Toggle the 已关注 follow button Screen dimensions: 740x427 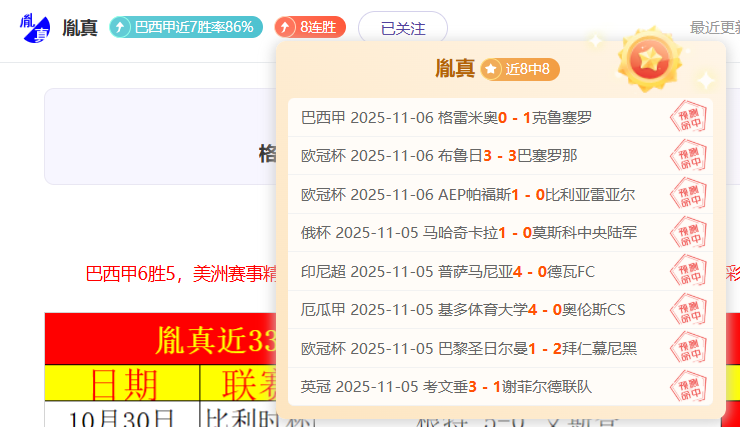[x=402, y=29]
